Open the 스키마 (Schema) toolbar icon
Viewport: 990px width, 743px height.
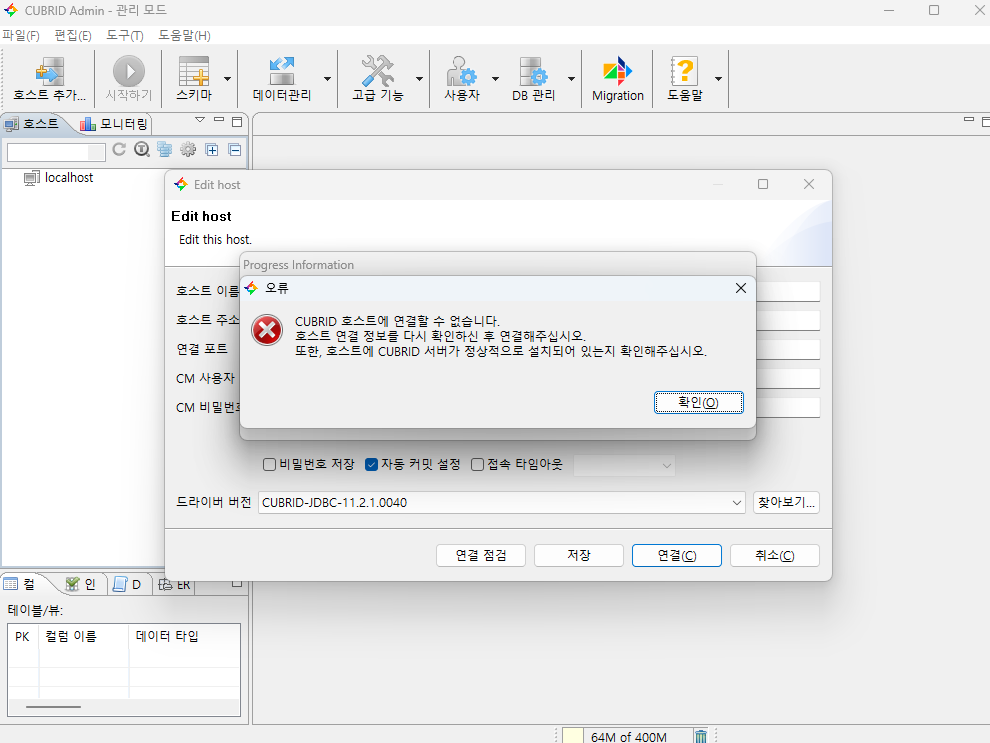193,72
